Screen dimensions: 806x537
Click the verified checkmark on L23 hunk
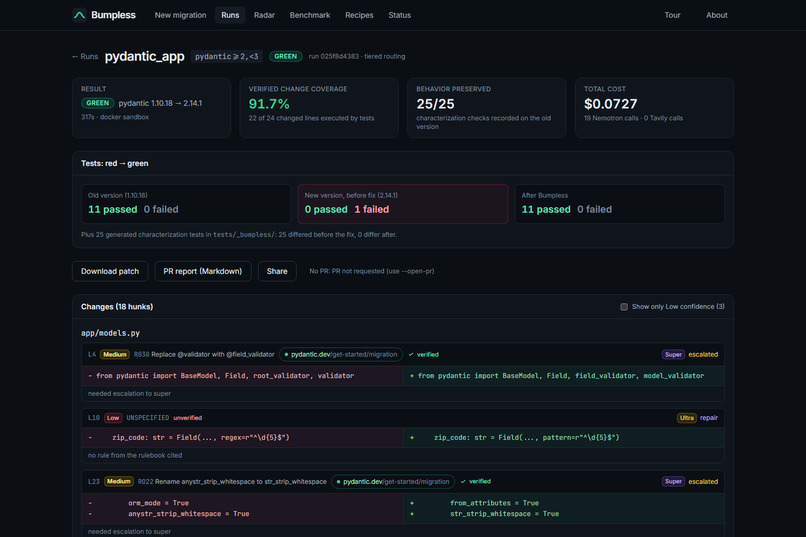[x=475, y=482]
